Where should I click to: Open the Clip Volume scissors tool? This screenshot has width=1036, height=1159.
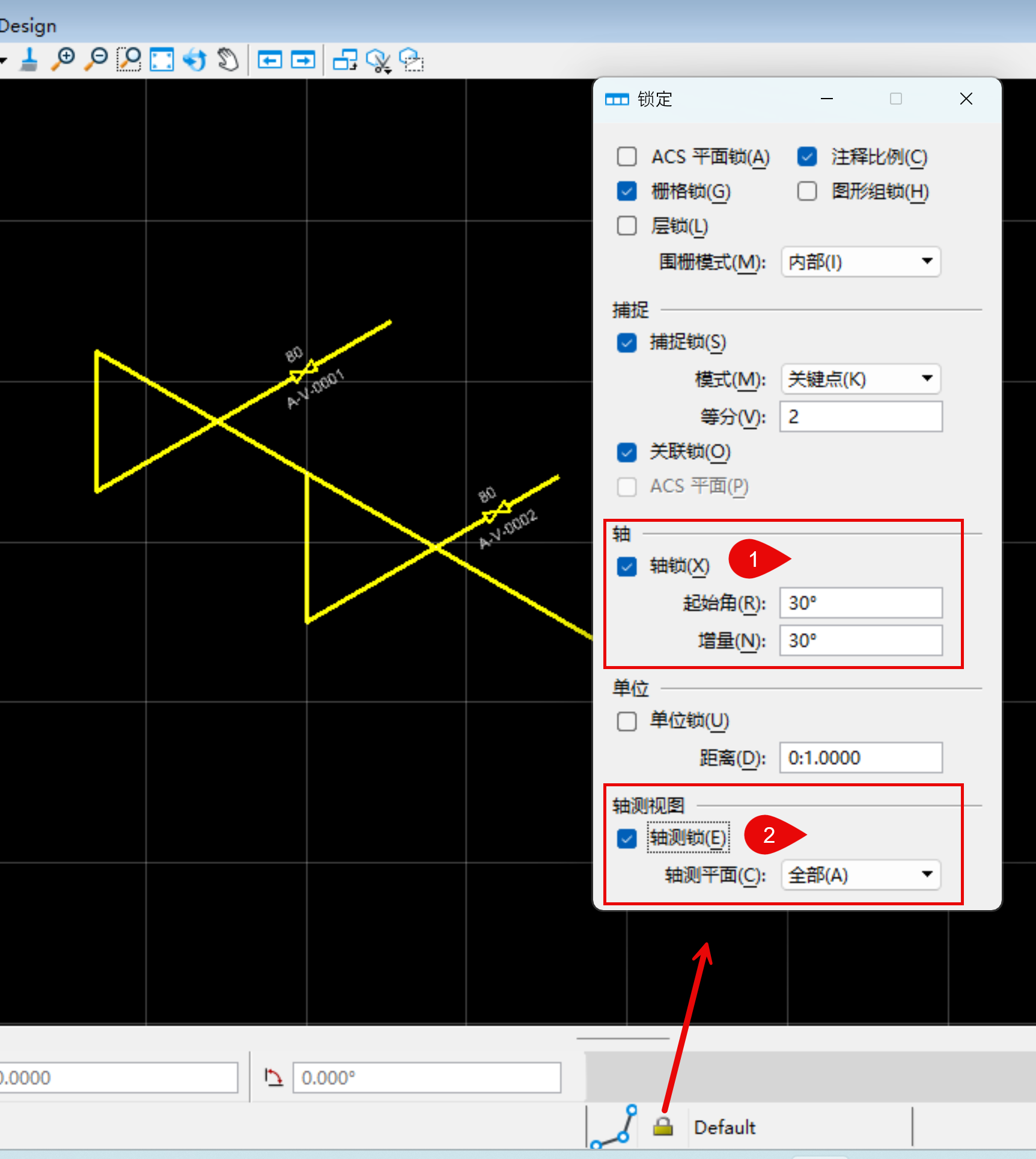click(379, 61)
